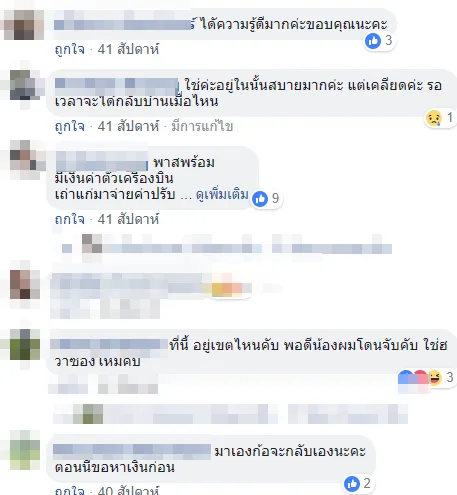
Task: Like the ได้ความรู้ดีมากค่ะ comment via ถูกใจ
Action: click(70, 49)
